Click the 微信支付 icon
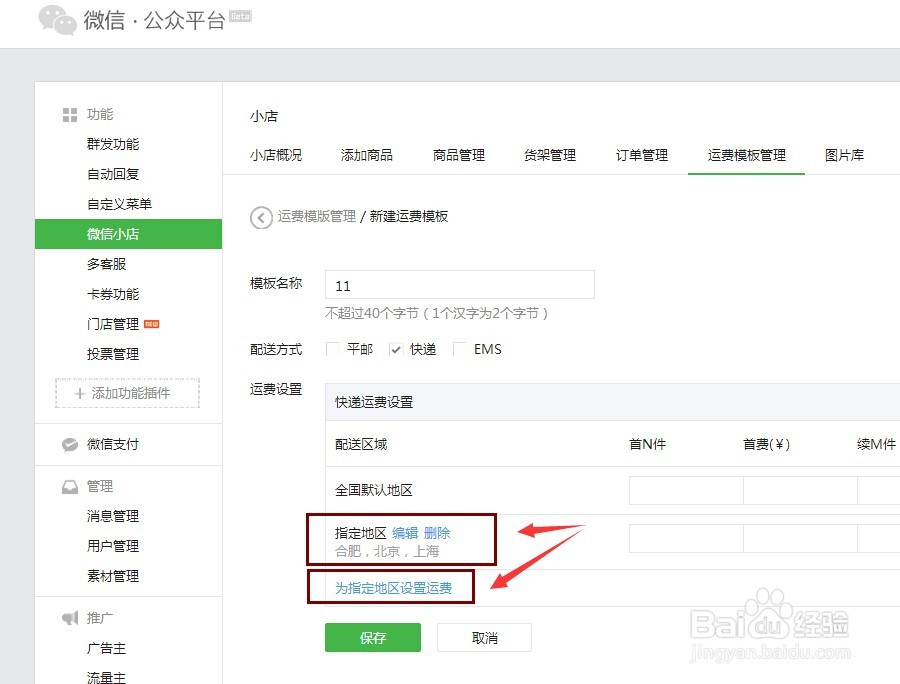The height and width of the screenshot is (684, 900). click(x=70, y=444)
